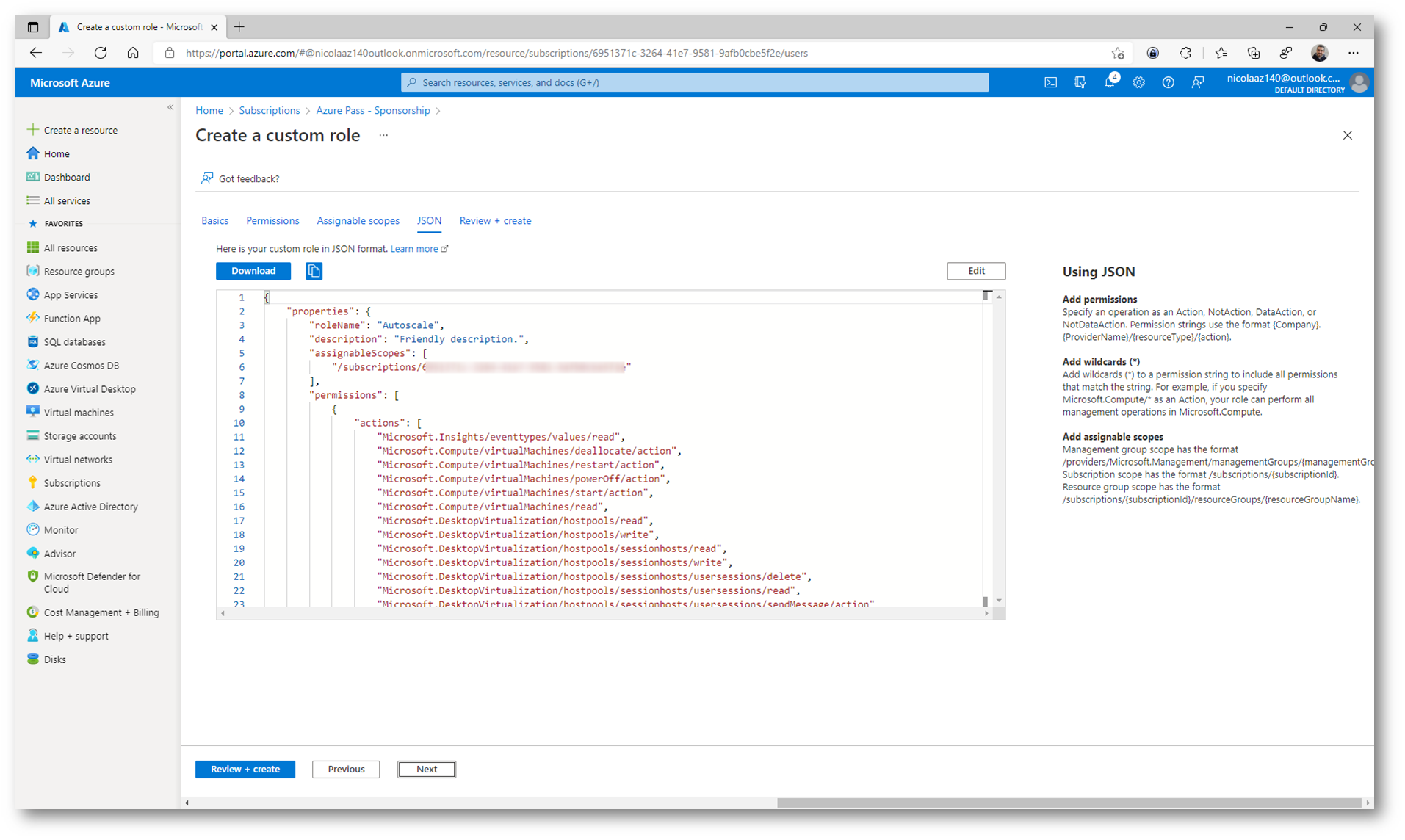1405x840 pixels.
Task: Select the Create a custom role browser tab
Action: click(138, 27)
